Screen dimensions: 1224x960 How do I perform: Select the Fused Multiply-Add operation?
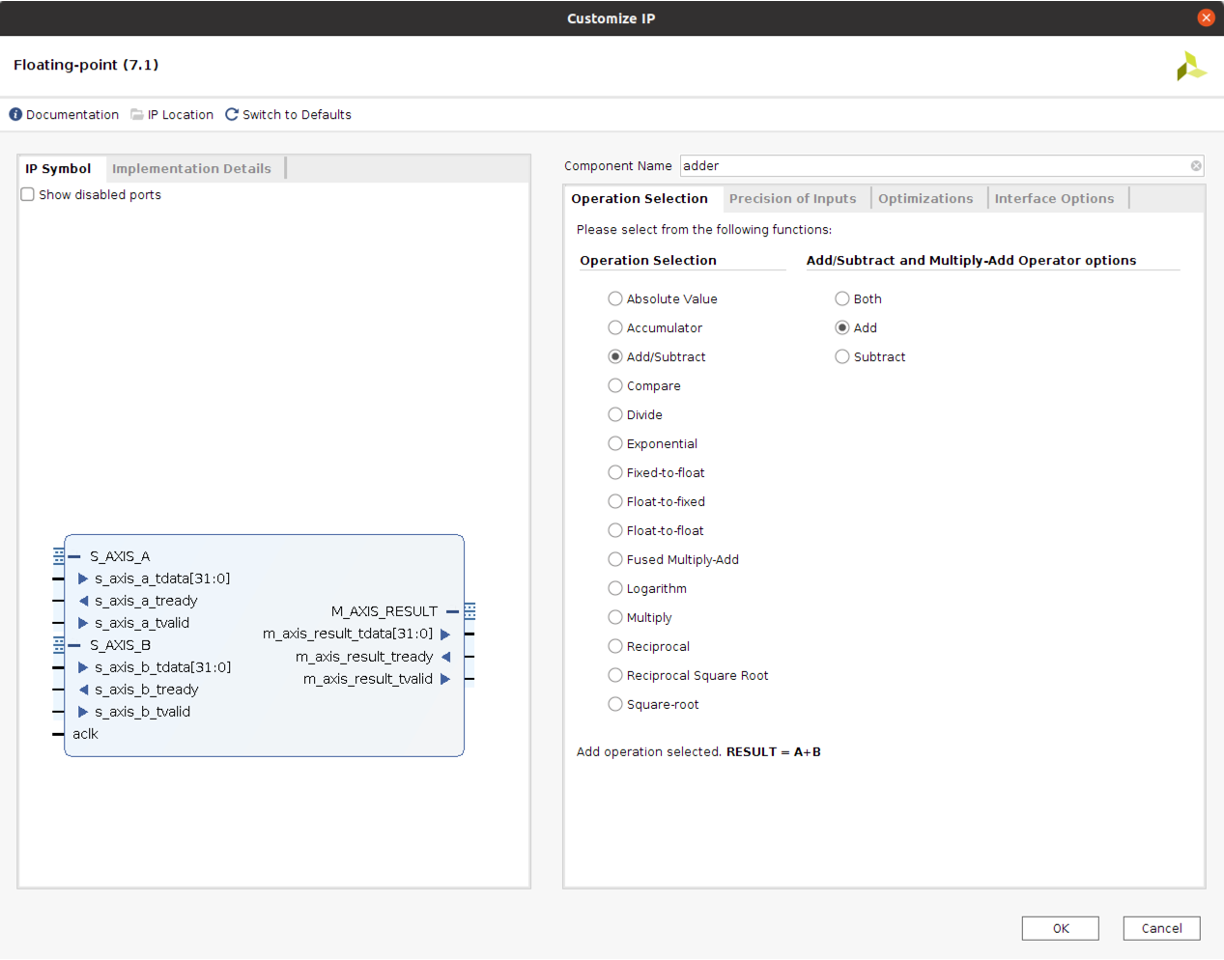[x=615, y=560]
